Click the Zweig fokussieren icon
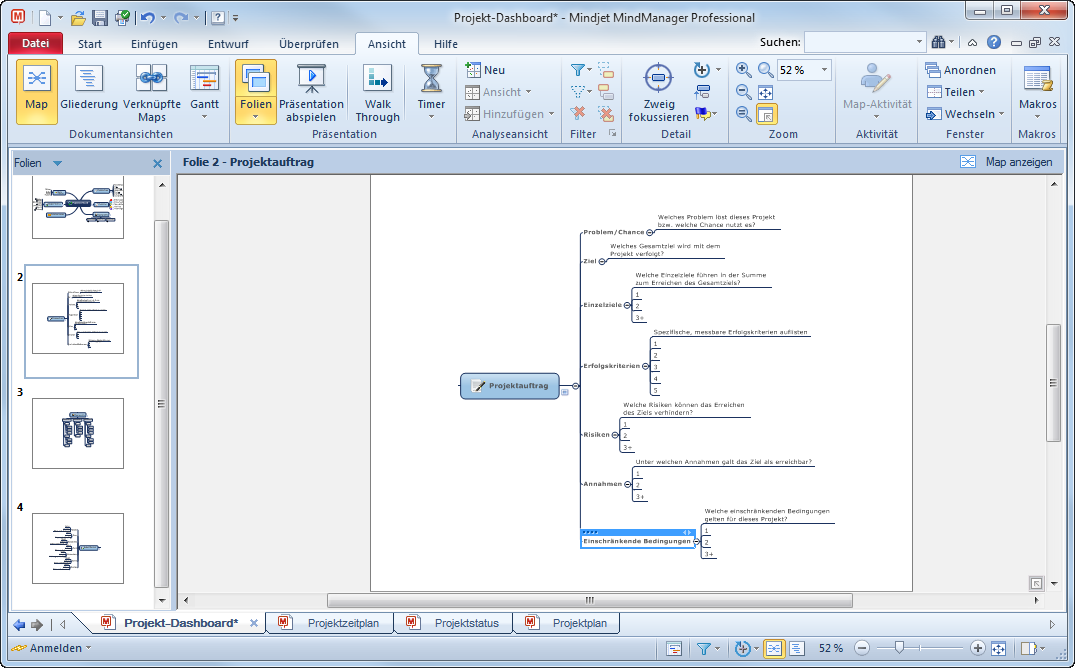This screenshot has width=1075, height=668. 658,78
